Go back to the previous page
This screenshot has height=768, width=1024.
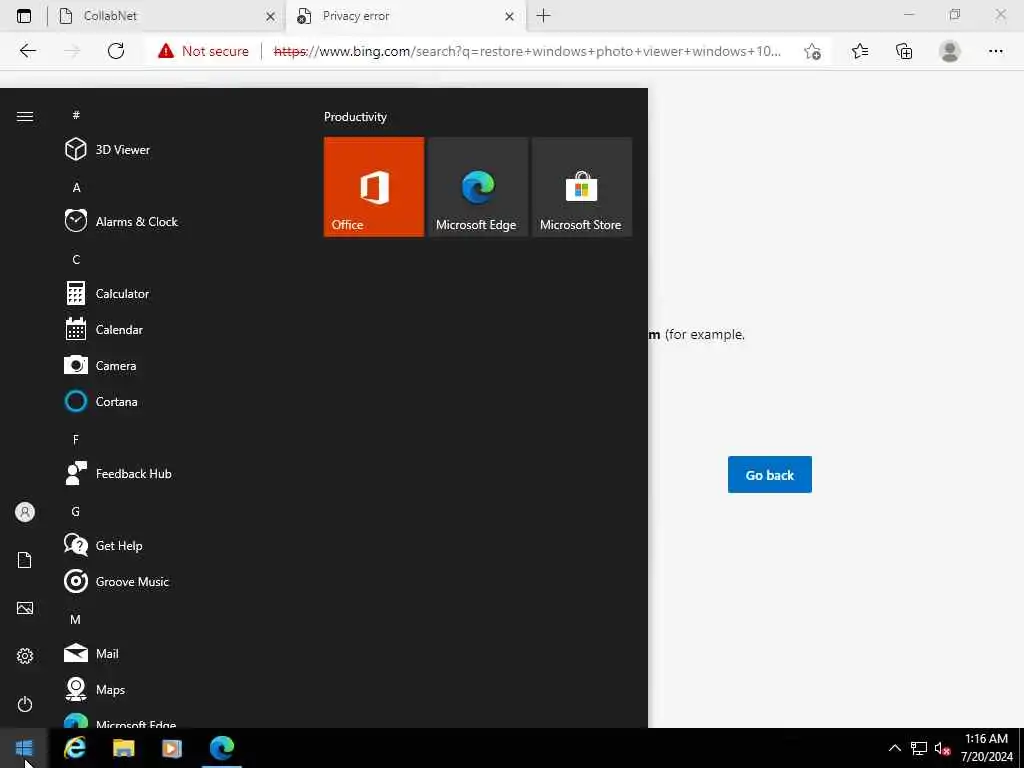[27, 51]
